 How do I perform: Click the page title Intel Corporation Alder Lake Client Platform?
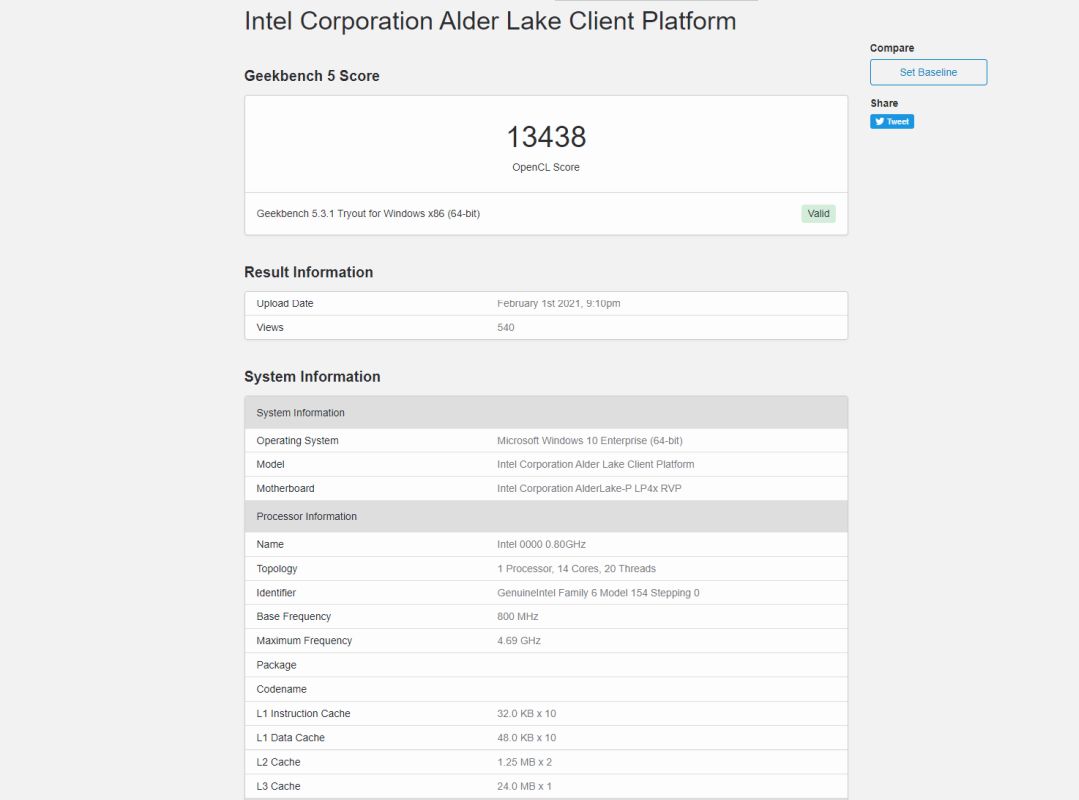[x=490, y=21]
